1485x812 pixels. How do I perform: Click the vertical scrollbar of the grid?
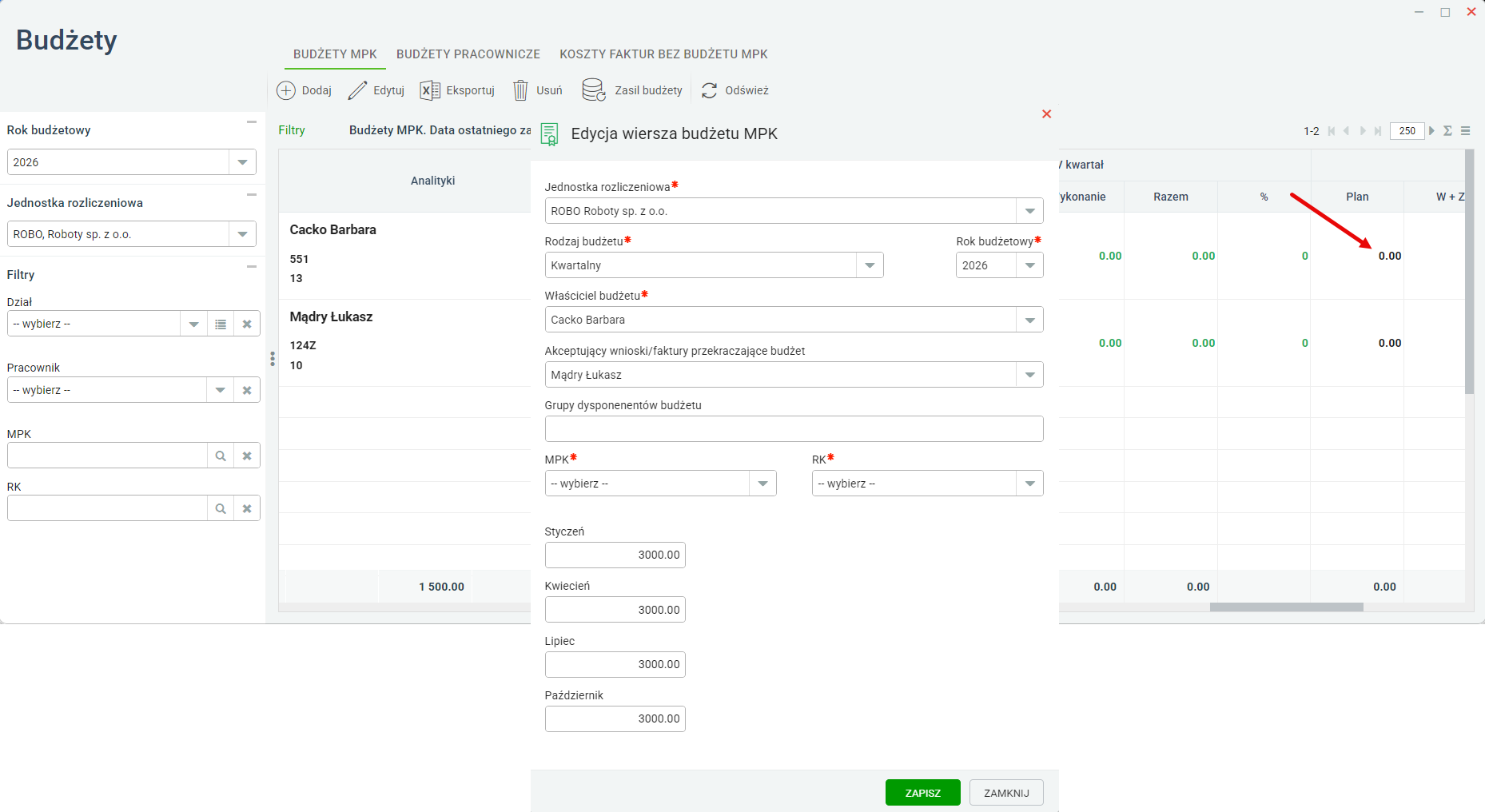pyautogui.click(x=1469, y=272)
